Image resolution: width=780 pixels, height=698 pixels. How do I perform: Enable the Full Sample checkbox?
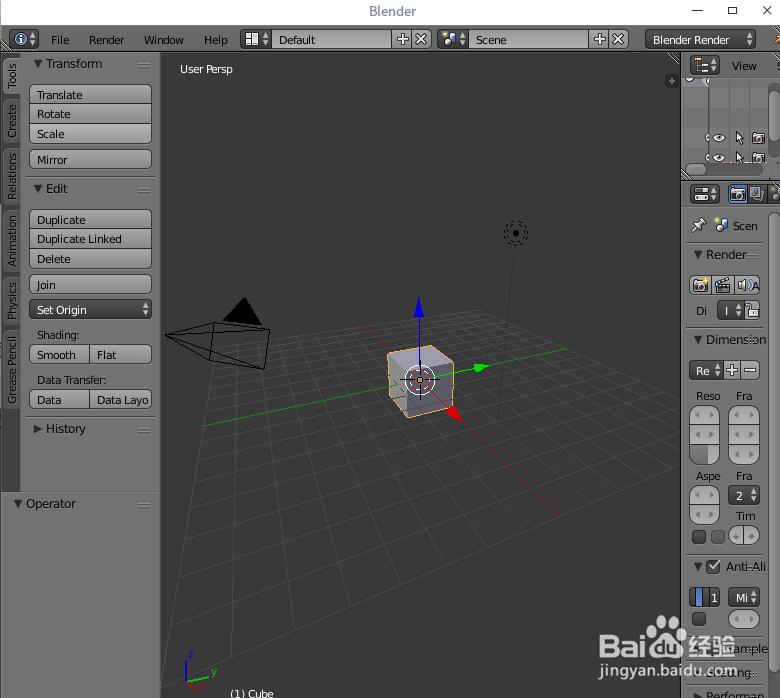[x=699, y=619]
